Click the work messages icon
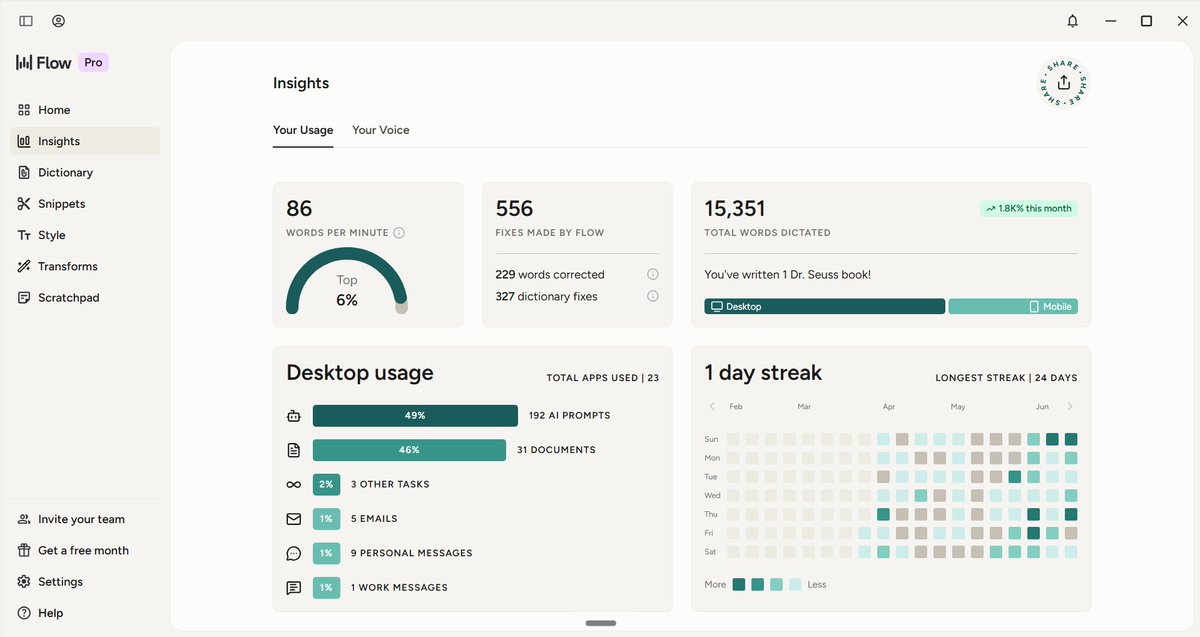Screen dimensions: 1200x637 click(294, 588)
